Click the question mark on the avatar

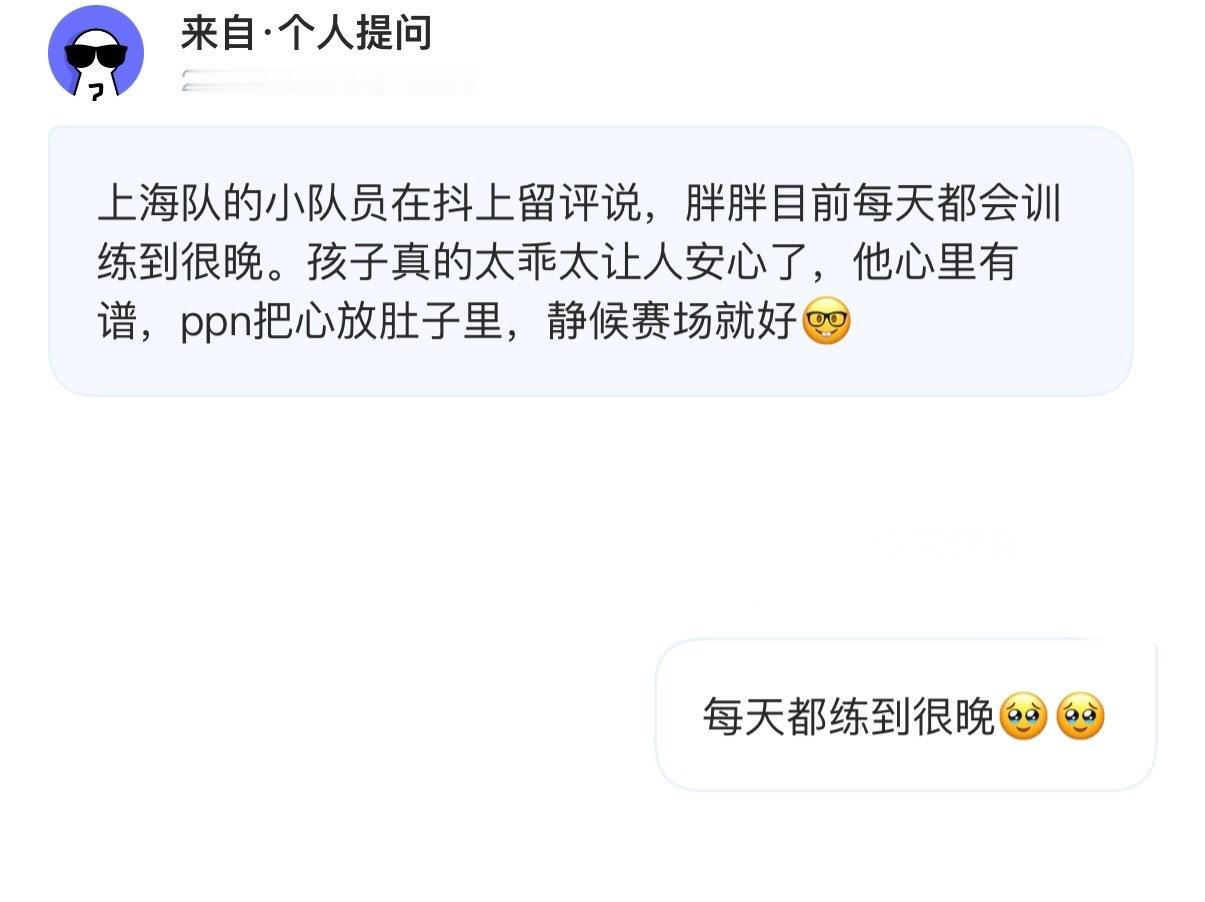click(96, 92)
